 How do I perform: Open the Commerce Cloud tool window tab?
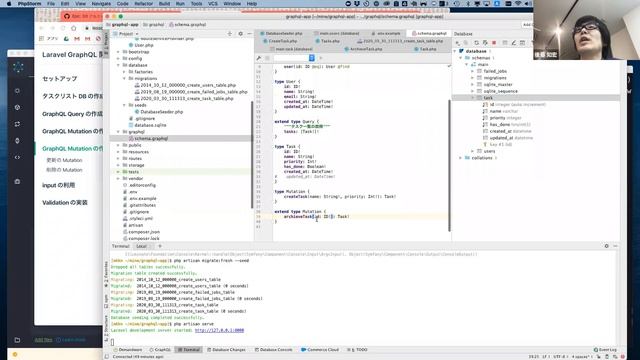pyautogui.click(x=320, y=350)
